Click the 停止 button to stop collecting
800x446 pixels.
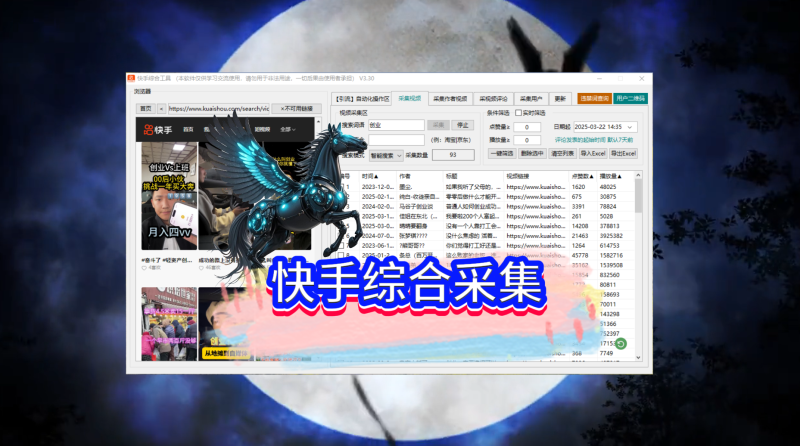pos(462,125)
